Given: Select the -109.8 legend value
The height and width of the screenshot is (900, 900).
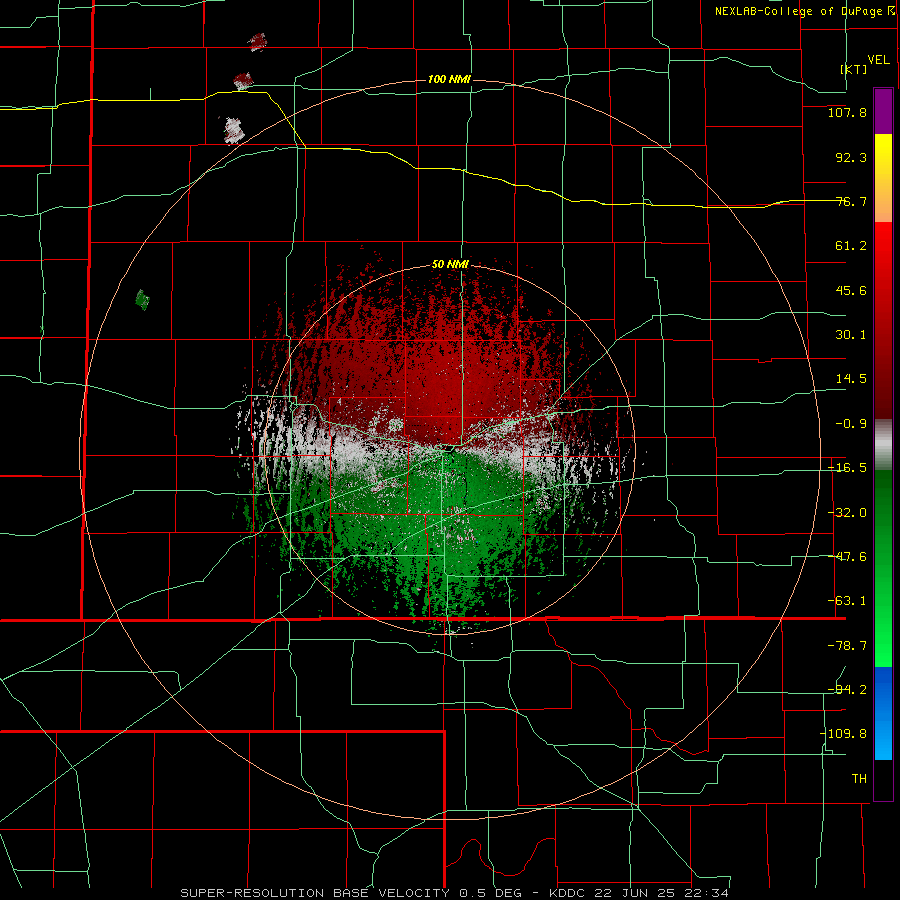Looking at the screenshot, I should (x=844, y=734).
